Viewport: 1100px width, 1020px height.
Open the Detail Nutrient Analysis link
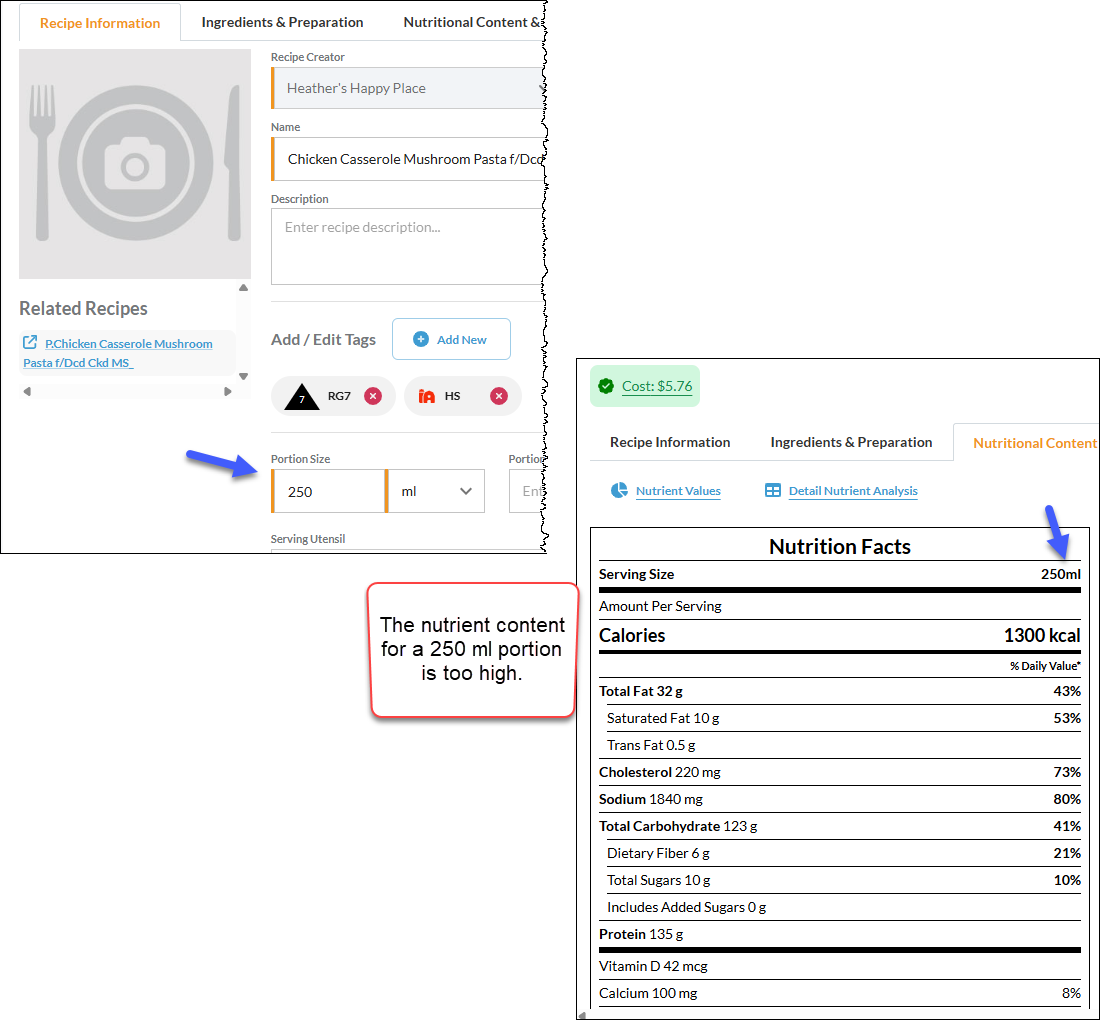click(x=853, y=491)
